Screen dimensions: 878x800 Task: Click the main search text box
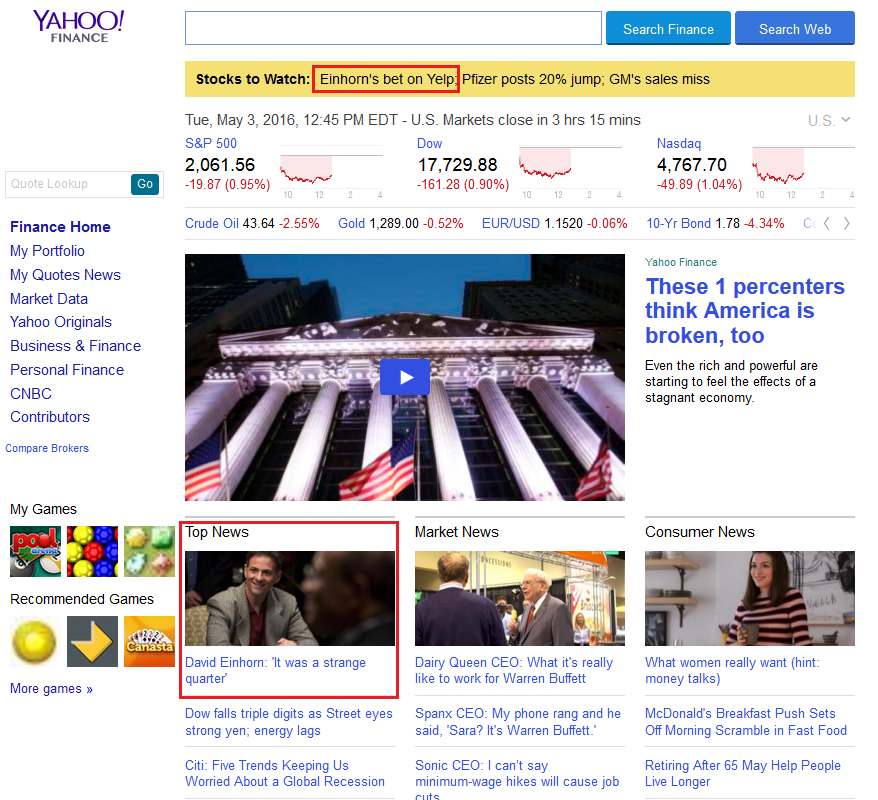(393, 29)
